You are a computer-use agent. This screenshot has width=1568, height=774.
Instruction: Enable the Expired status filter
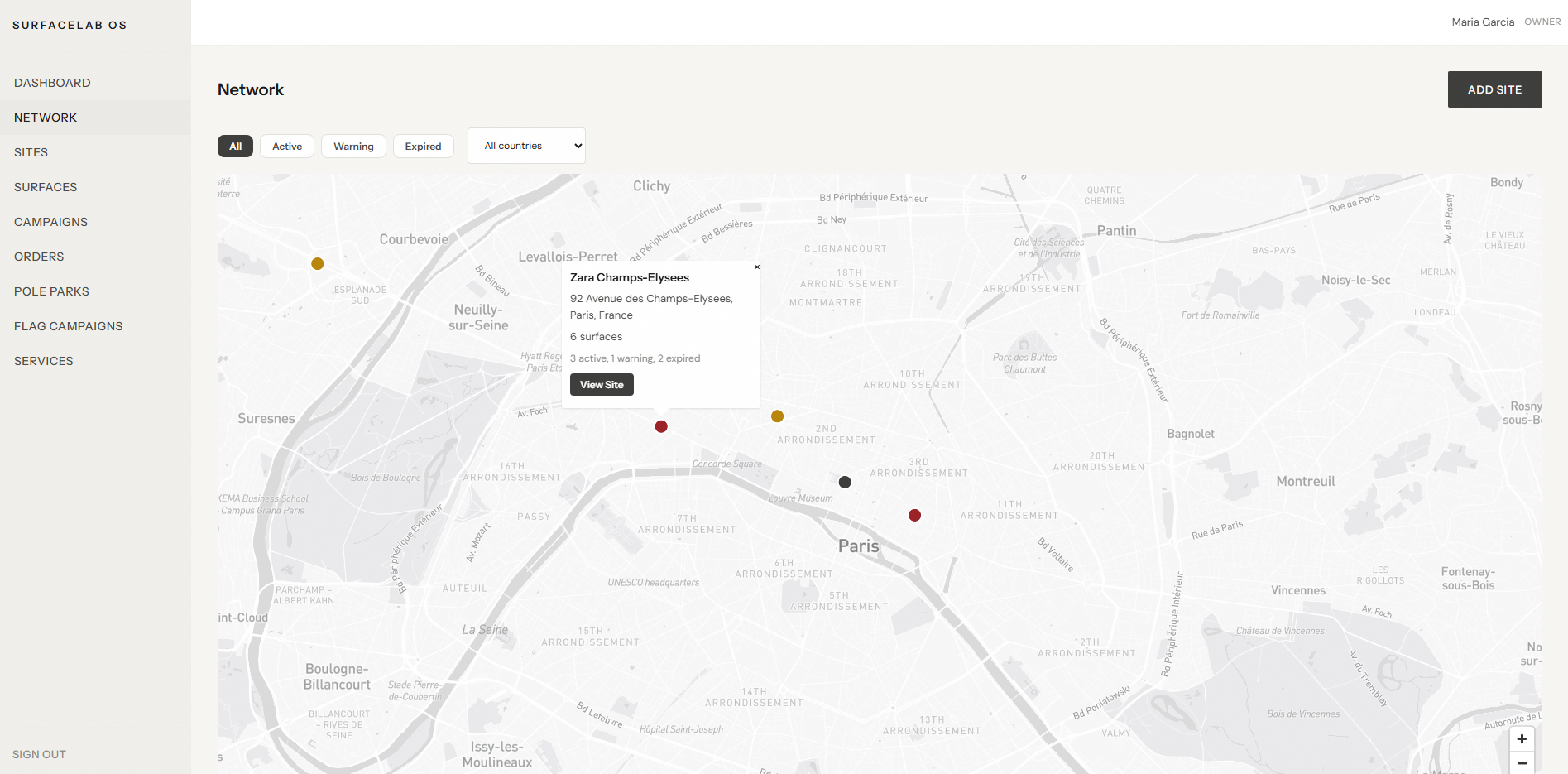[423, 146]
